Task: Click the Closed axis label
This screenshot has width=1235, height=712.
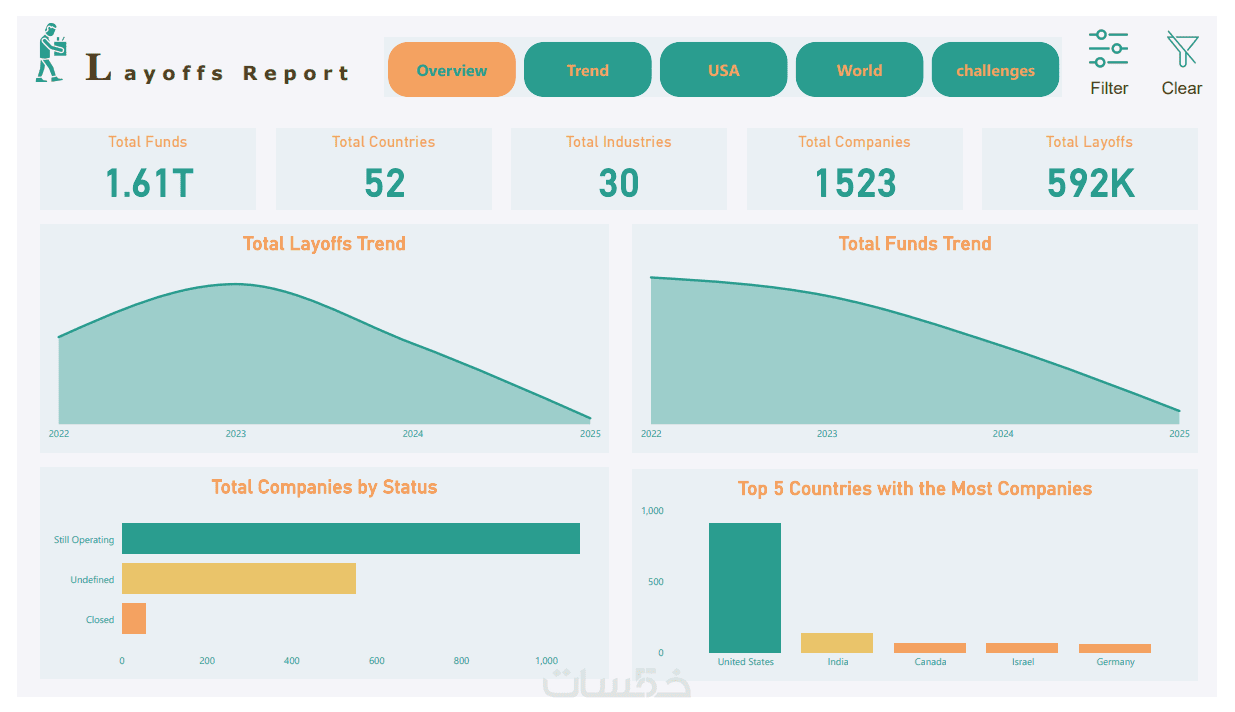Action: [100, 620]
